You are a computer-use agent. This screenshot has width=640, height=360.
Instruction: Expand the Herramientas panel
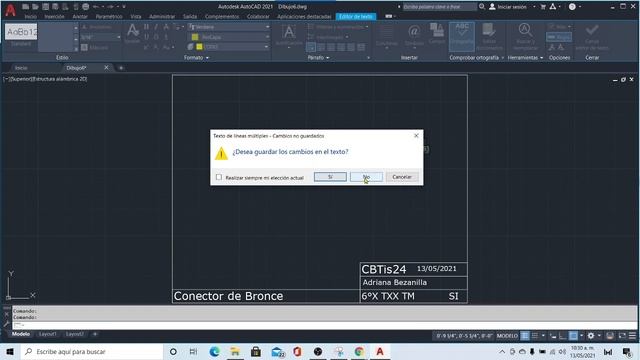click(525, 58)
